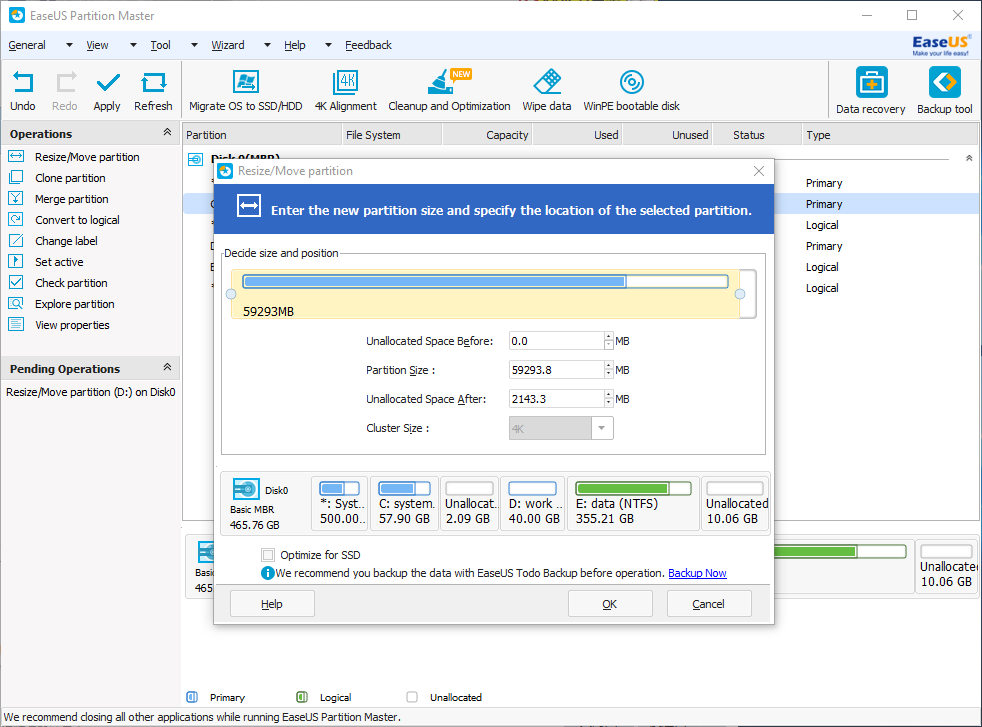Image resolution: width=982 pixels, height=727 pixels.
Task: Collapse the disk list with the chevron
Action: pyautogui.click(x=969, y=158)
